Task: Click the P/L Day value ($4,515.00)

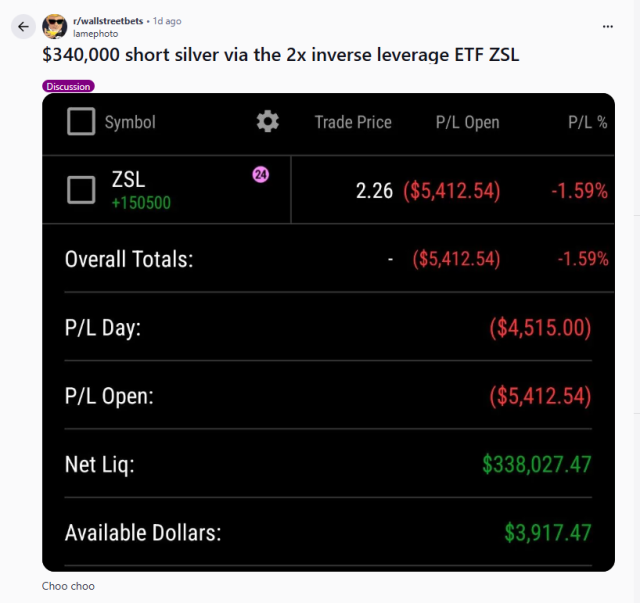Action: coord(540,328)
